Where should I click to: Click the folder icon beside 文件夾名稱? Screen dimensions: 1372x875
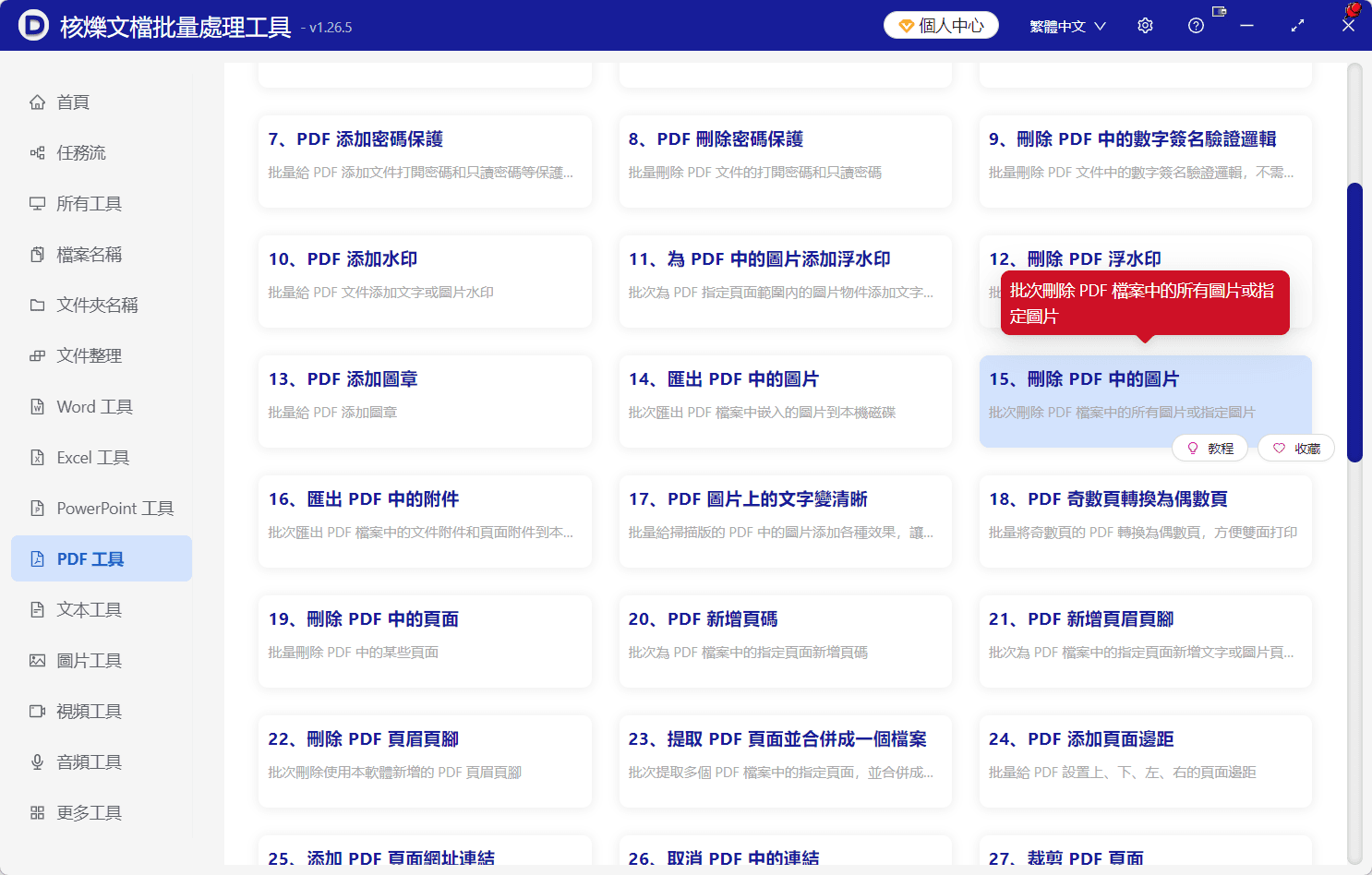pos(37,306)
